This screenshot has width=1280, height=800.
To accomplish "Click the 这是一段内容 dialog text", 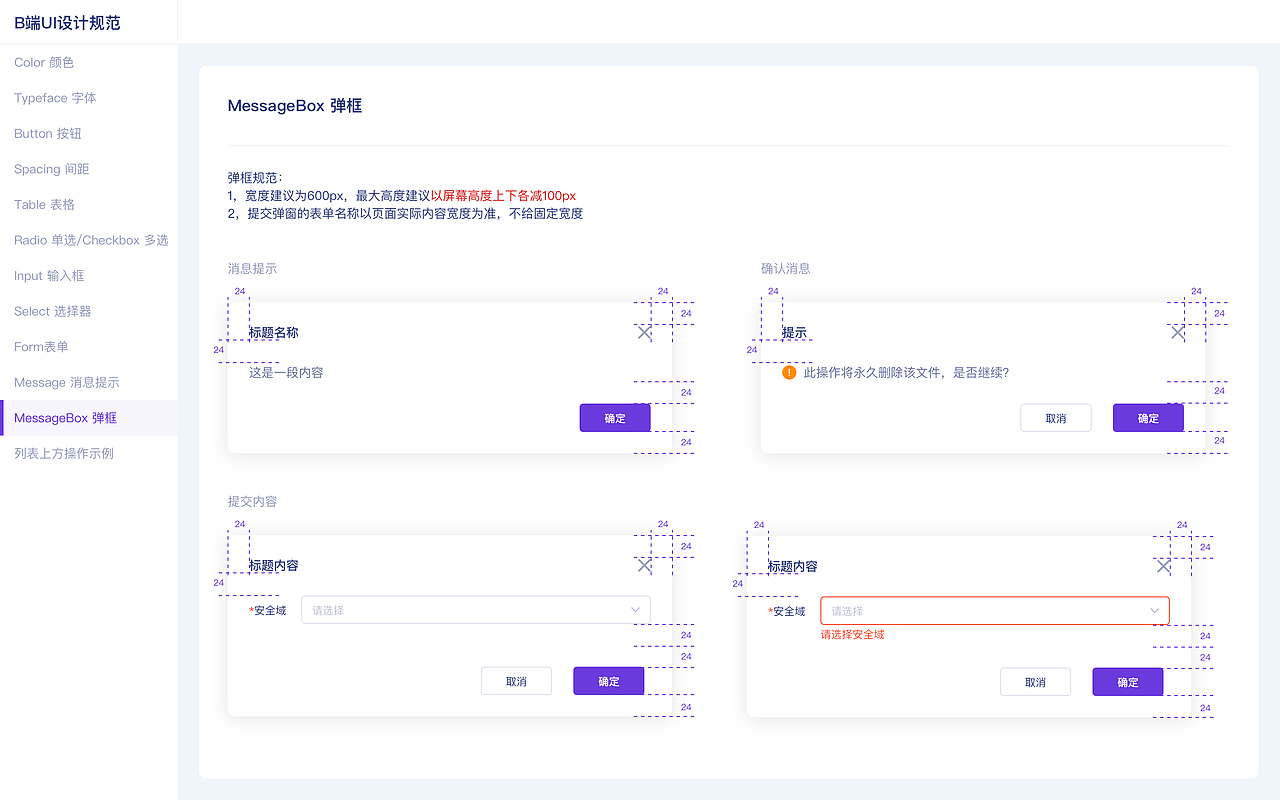I will point(286,372).
